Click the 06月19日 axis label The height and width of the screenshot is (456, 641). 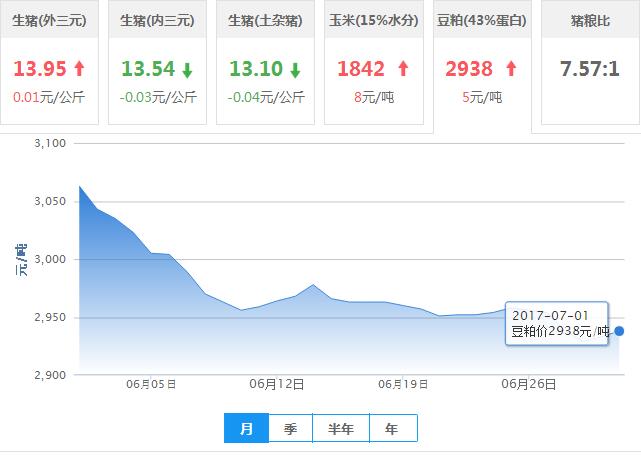click(403, 384)
